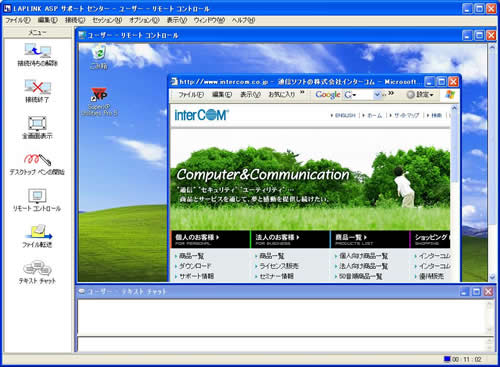Open the 接続 menu

click(x=75, y=20)
